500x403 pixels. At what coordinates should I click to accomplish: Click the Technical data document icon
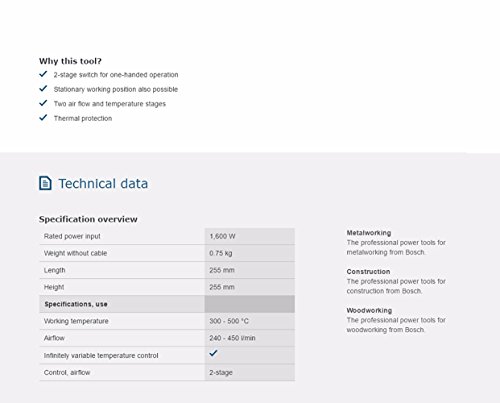tap(45, 183)
